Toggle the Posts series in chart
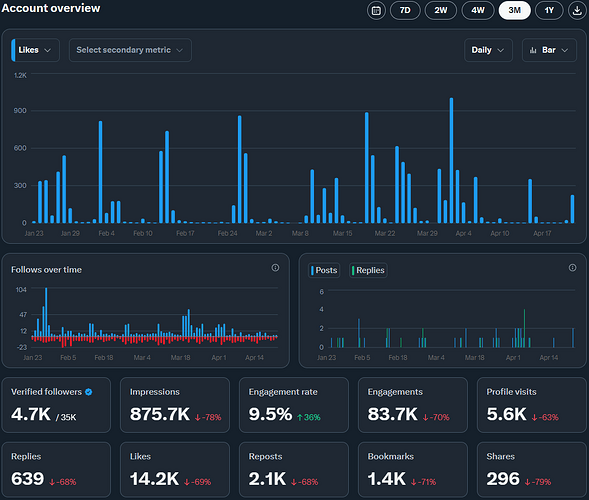 coord(324,270)
